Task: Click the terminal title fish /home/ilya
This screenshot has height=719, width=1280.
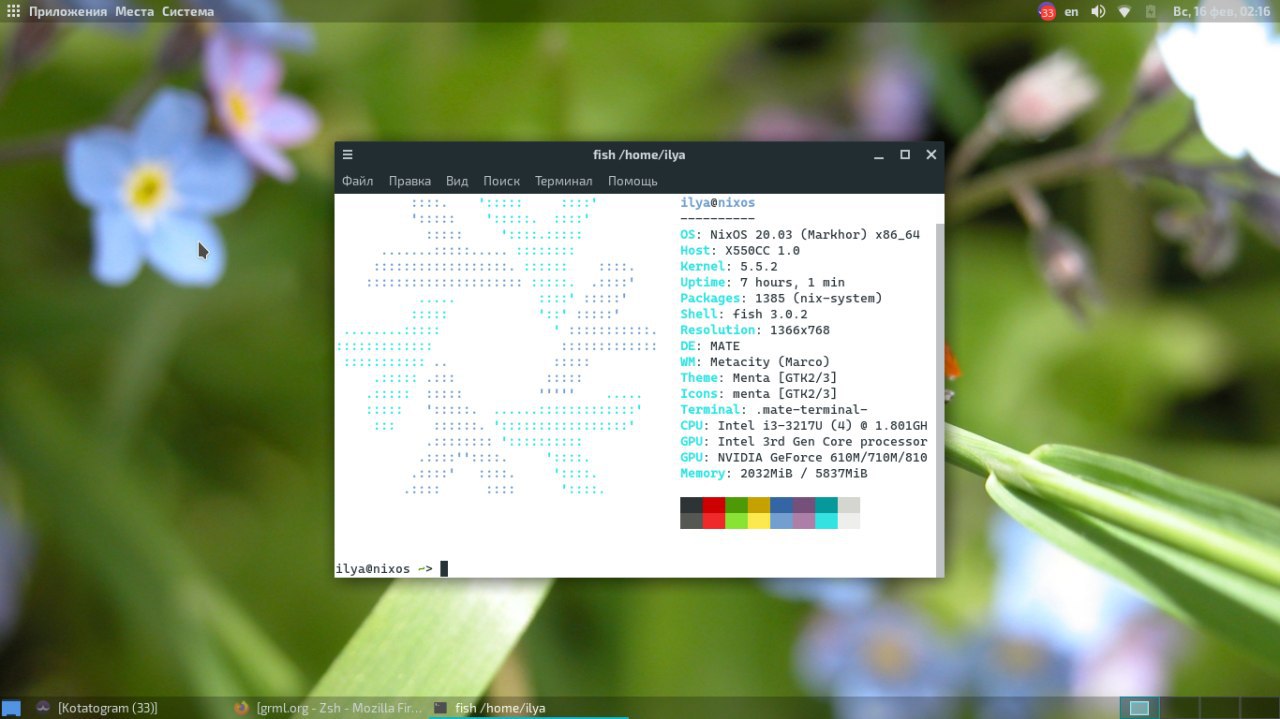Action: [x=639, y=155]
